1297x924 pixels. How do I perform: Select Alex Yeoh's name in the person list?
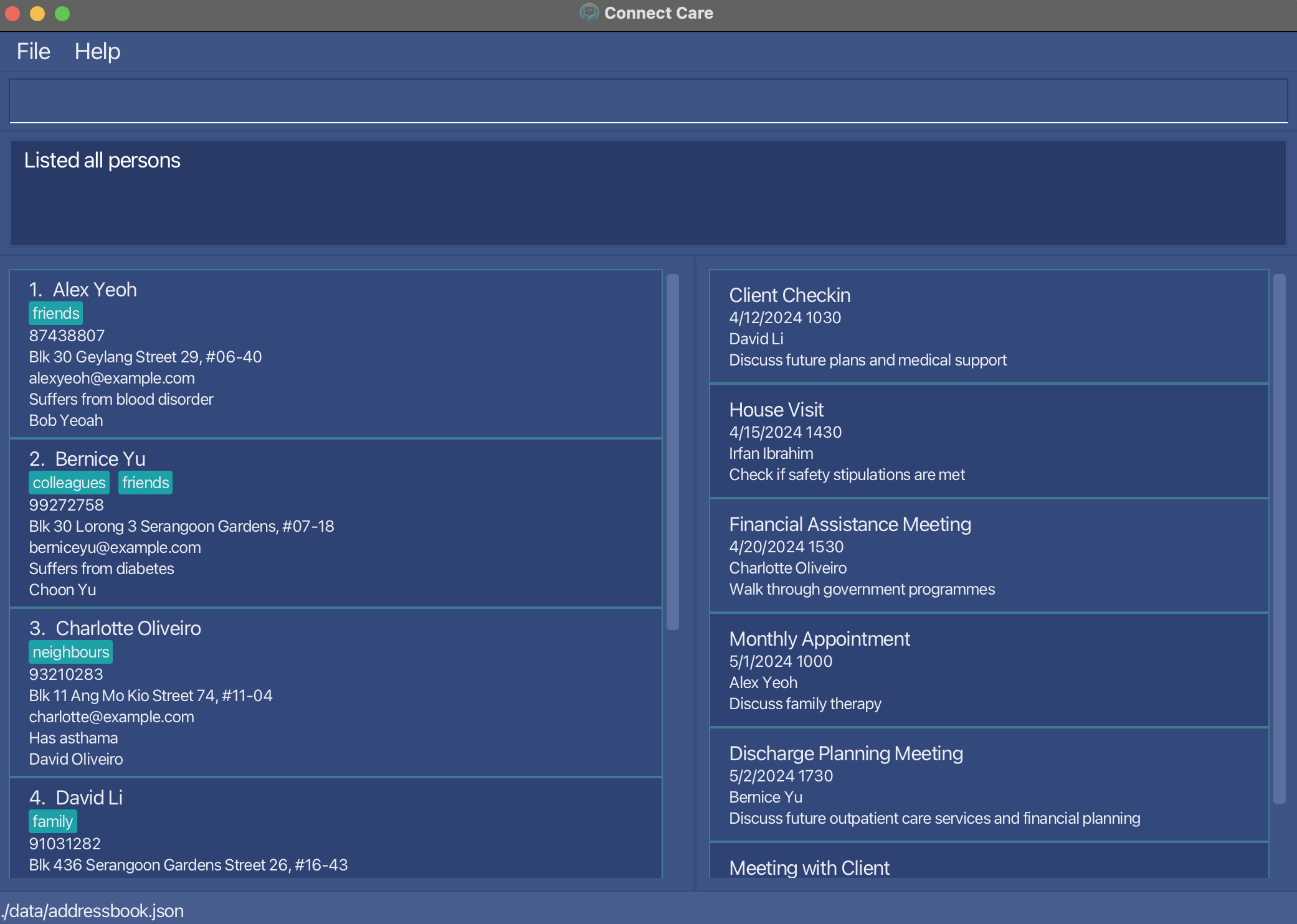click(95, 290)
